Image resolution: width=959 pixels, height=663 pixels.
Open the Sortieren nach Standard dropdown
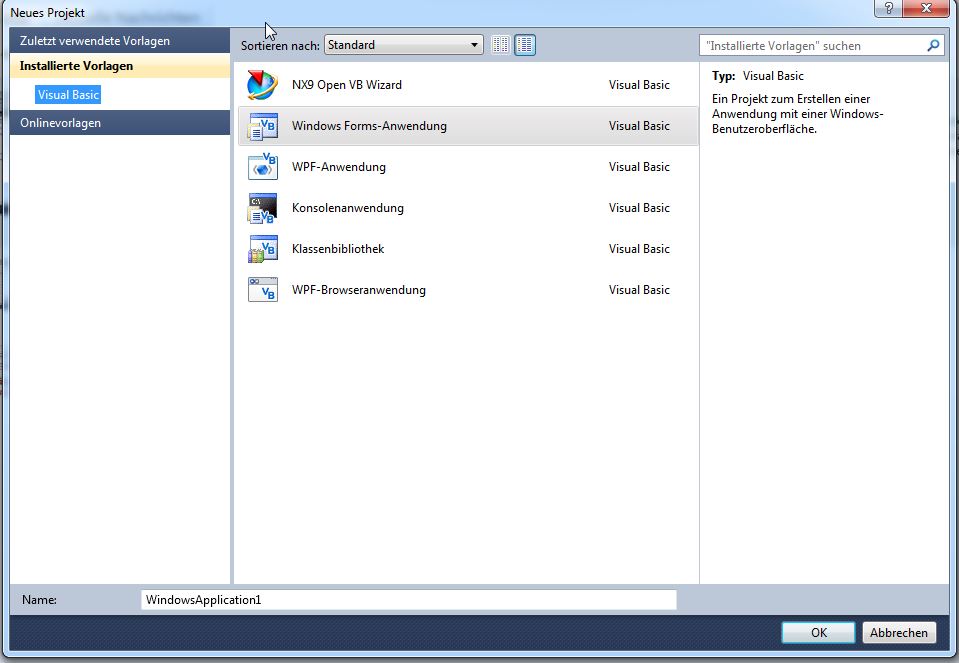point(404,45)
